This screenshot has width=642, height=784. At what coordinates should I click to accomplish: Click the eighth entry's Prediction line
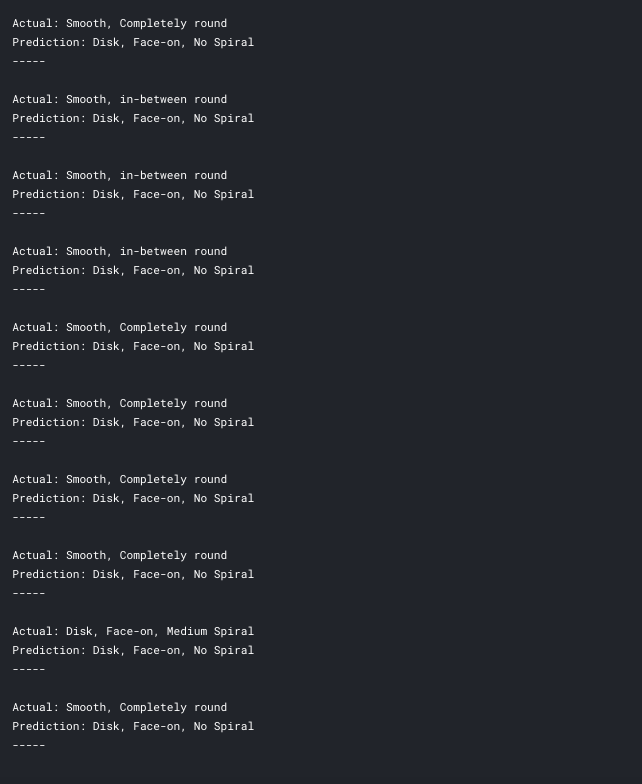[133, 574]
